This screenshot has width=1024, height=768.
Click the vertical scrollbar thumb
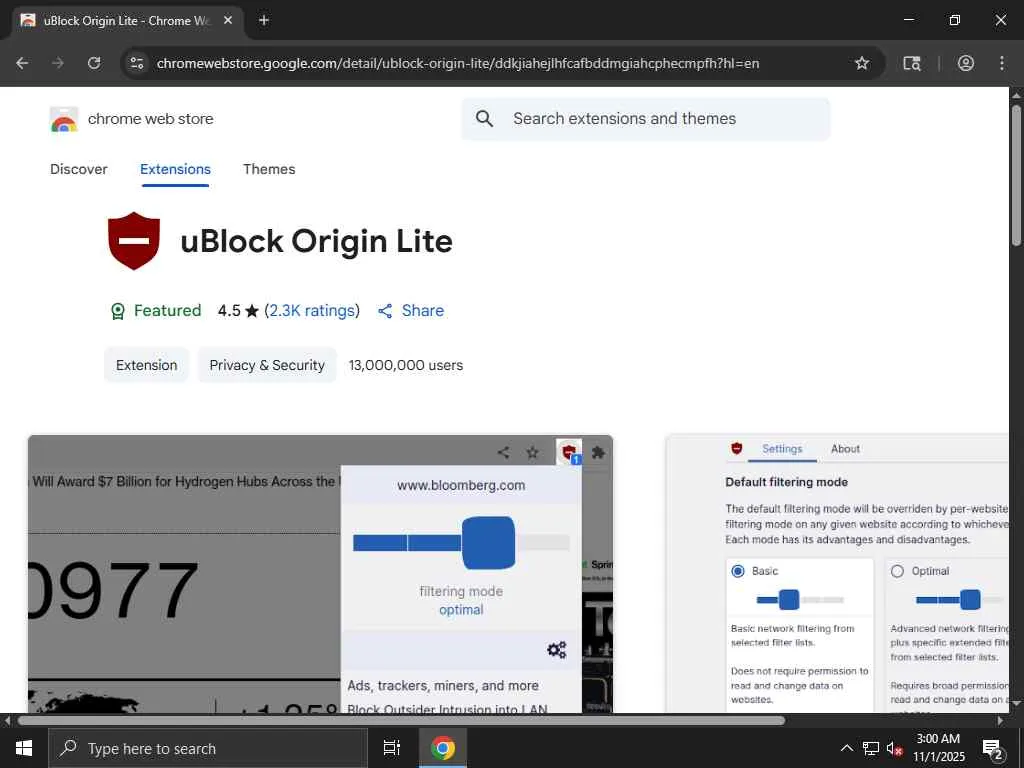point(1016,174)
